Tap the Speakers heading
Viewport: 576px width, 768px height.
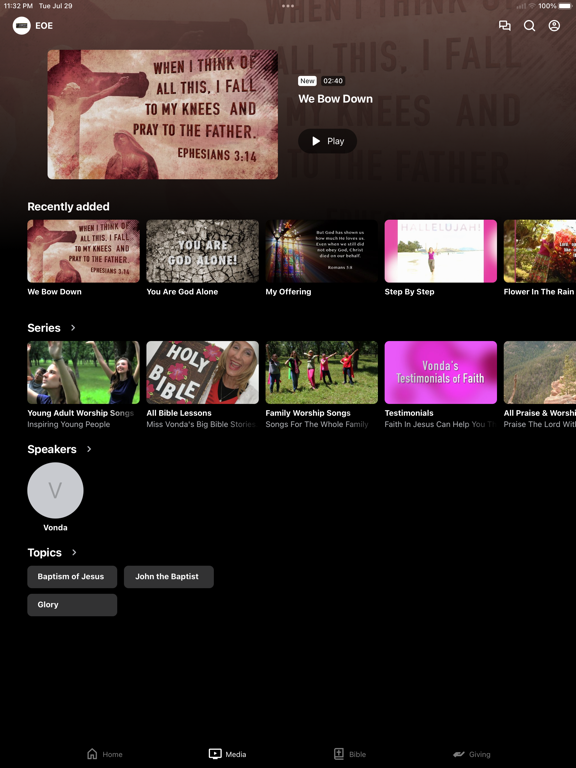click(52, 449)
